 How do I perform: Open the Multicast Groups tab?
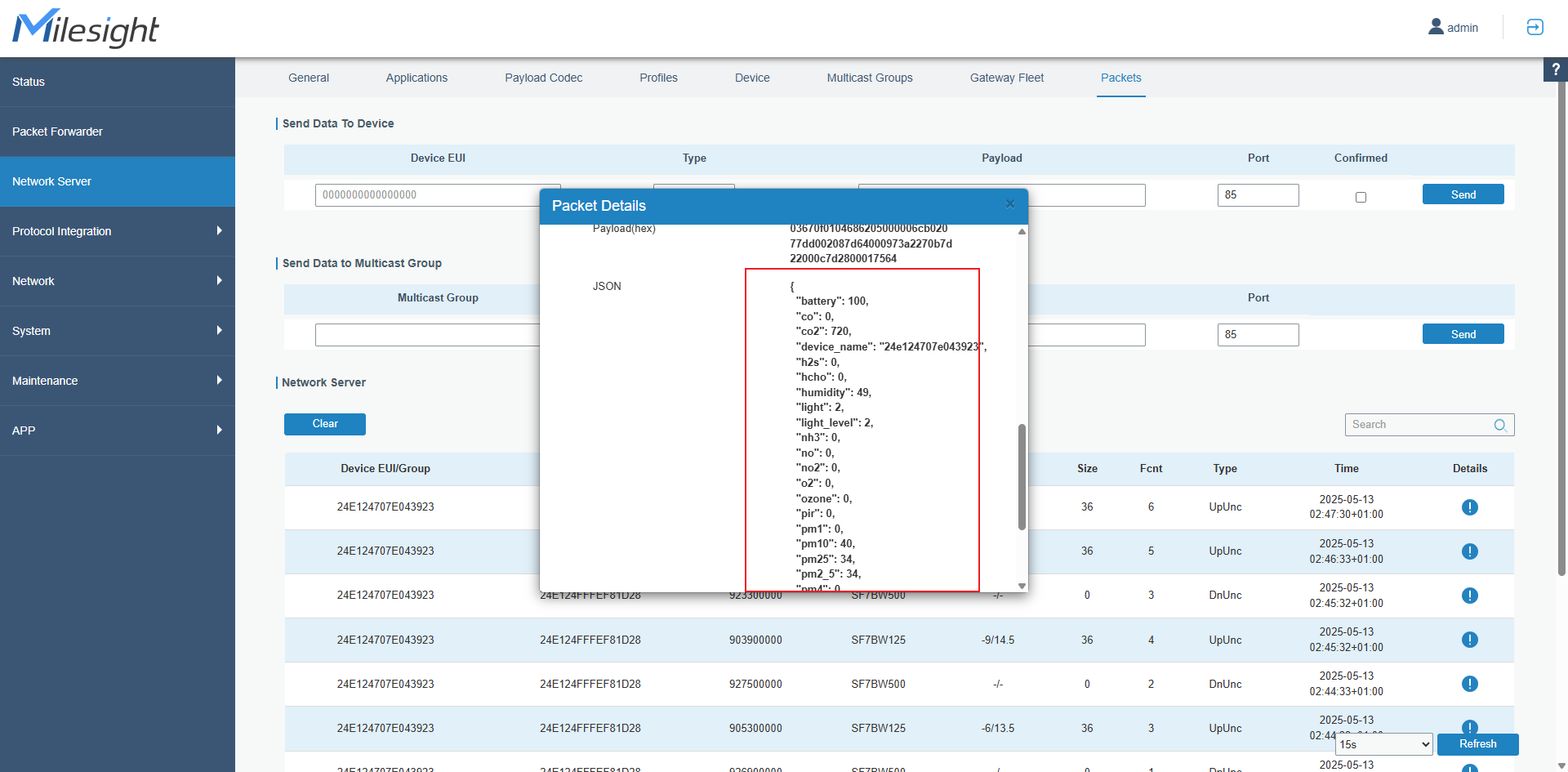click(x=870, y=78)
